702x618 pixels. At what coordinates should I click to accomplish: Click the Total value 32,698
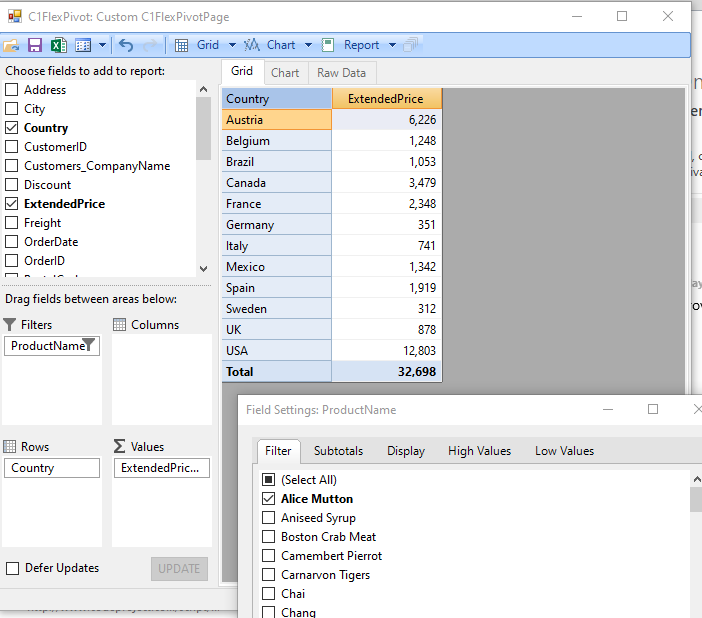[386, 371]
